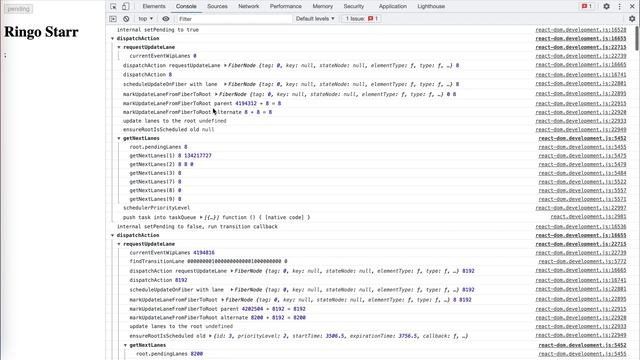Open source link for 'dispatchAction 8192' row
The width and height of the screenshot is (640, 360).
click(580, 280)
